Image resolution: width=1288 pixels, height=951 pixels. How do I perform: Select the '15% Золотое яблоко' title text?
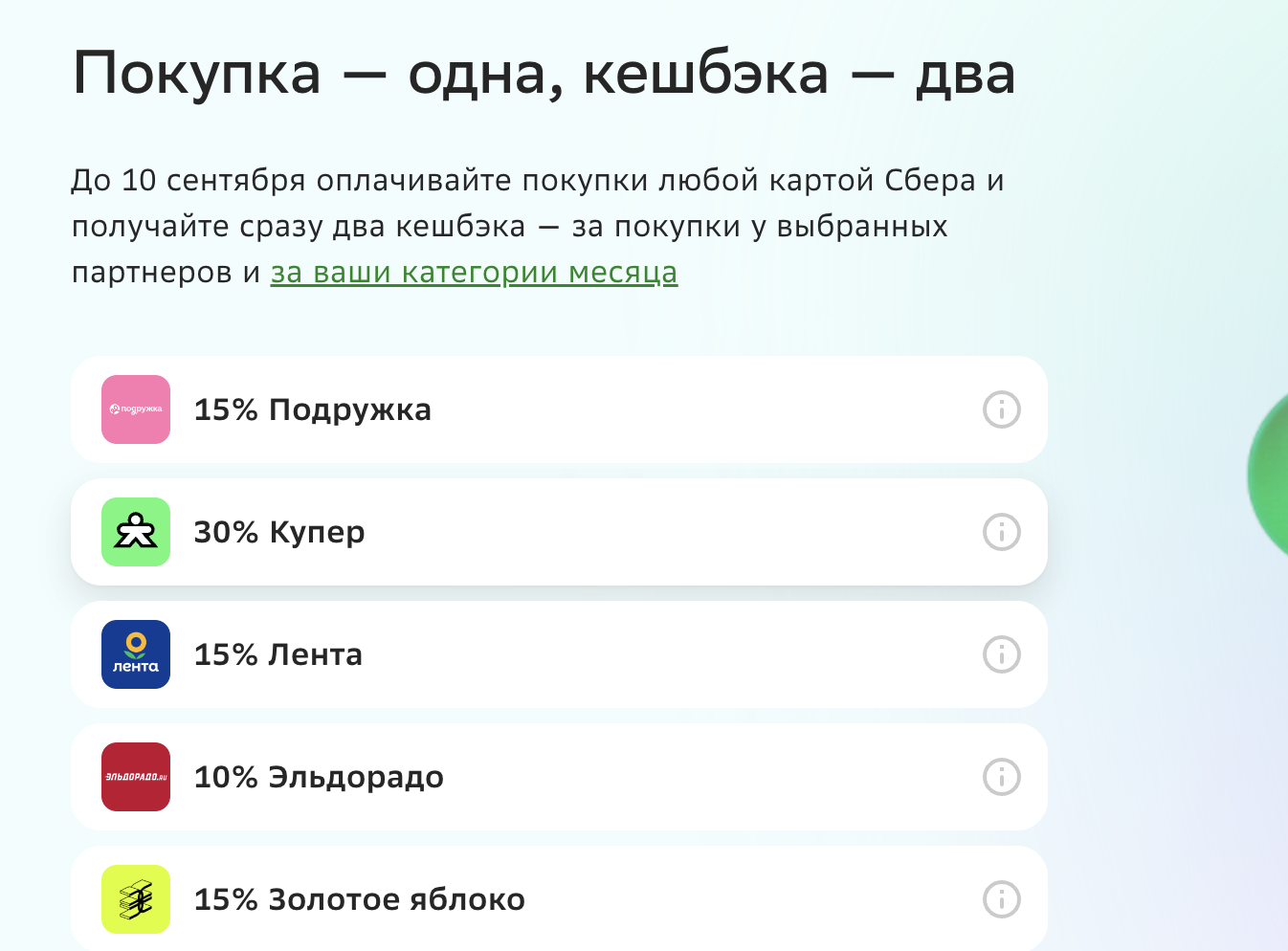click(360, 899)
